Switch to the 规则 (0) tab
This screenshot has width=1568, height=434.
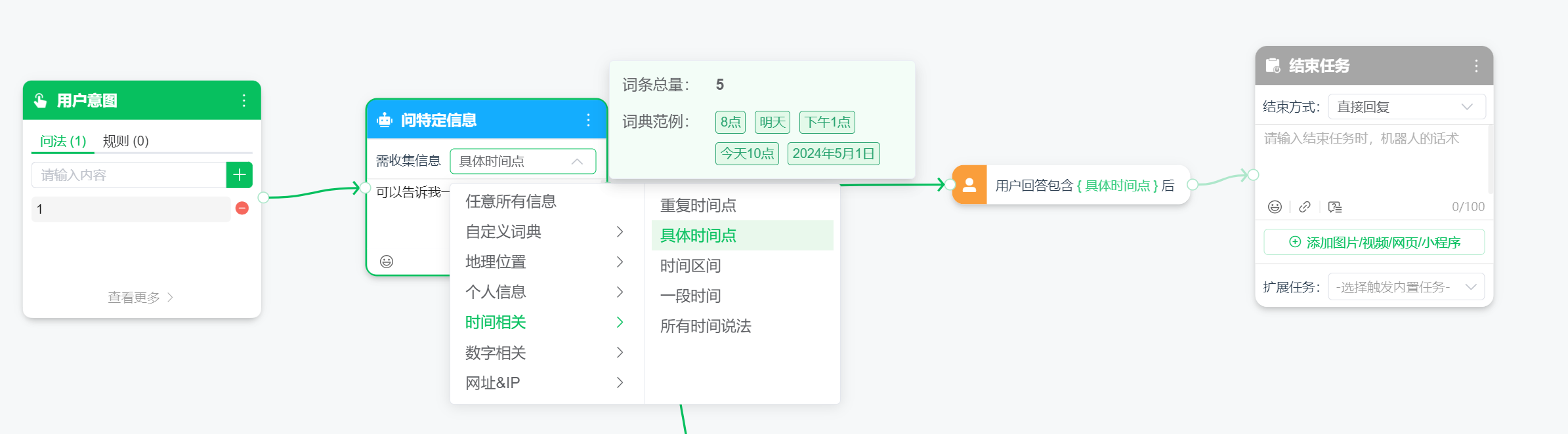[126, 141]
